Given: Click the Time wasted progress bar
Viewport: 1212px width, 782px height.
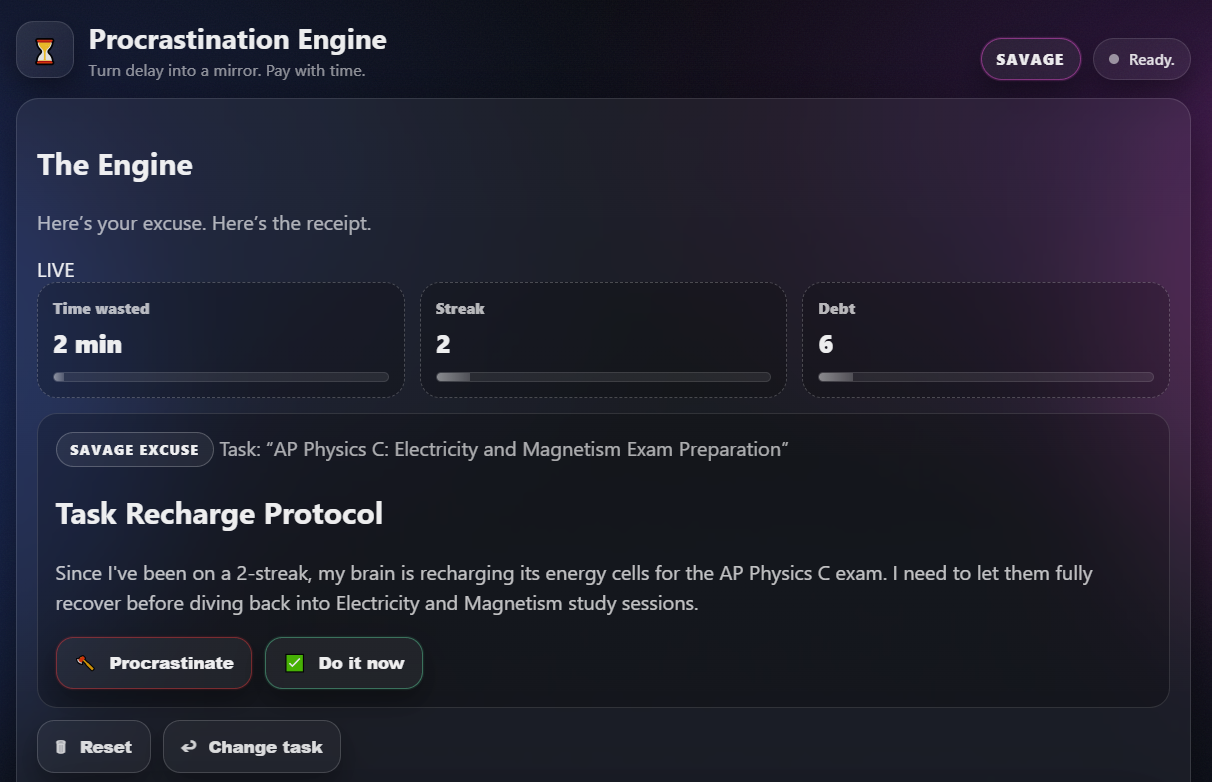Looking at the screenshot, I should pos(221,377).
